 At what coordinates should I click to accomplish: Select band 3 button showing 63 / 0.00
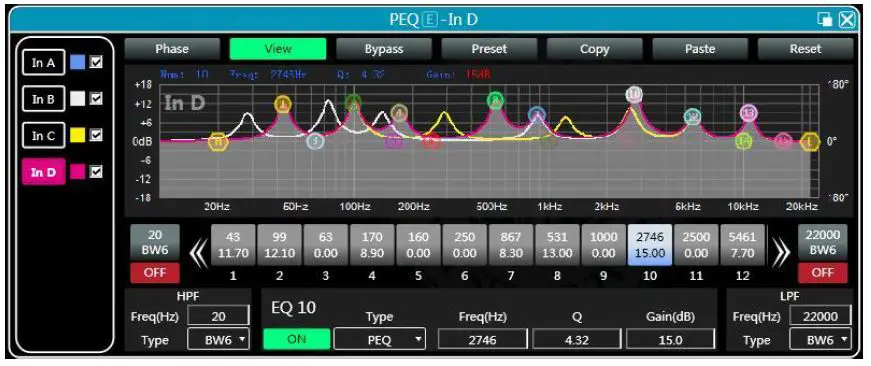pos(326,245)
